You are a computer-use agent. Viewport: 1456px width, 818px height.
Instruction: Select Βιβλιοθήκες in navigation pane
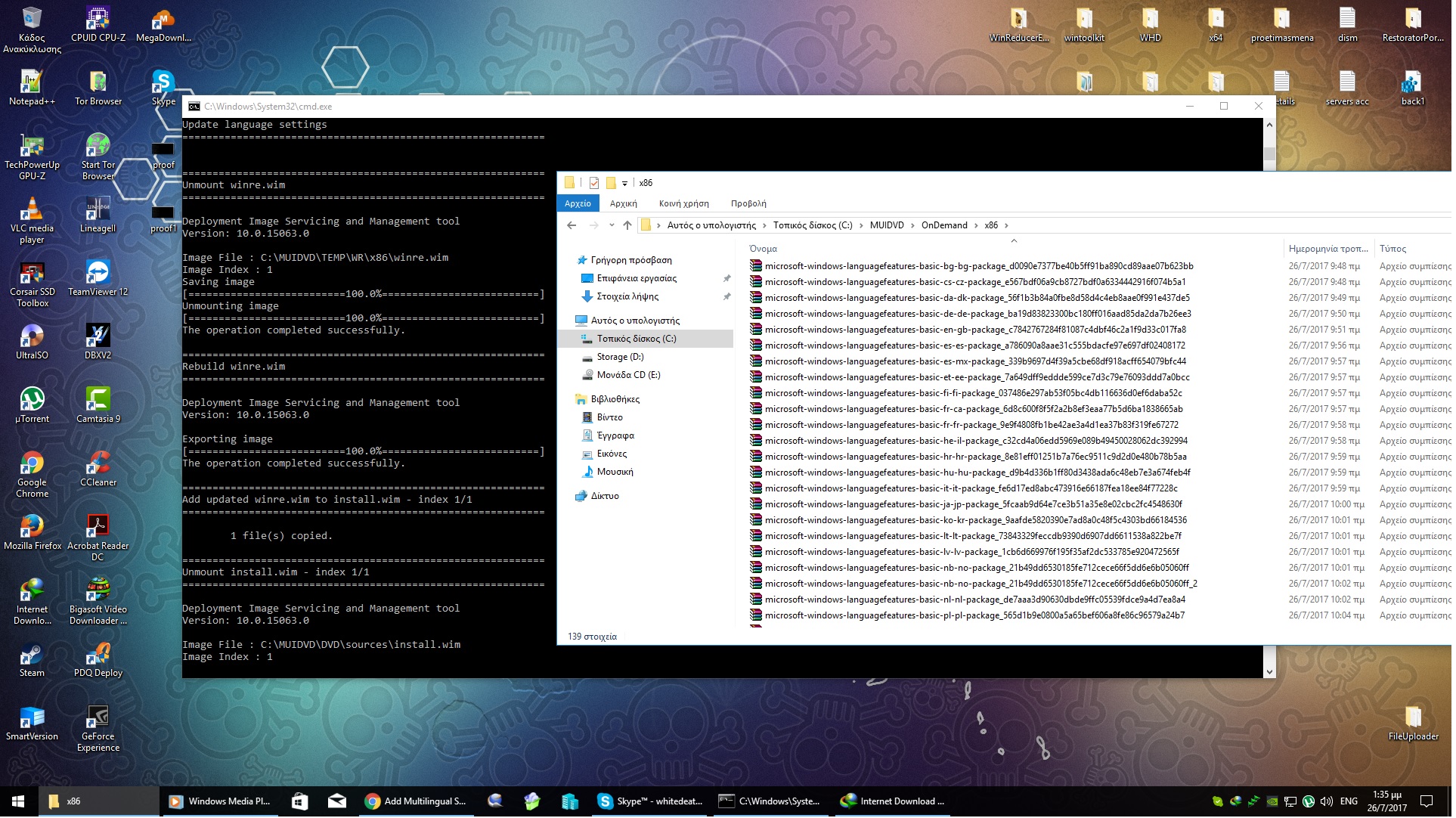pyautogui.click(x=617, y=400)
